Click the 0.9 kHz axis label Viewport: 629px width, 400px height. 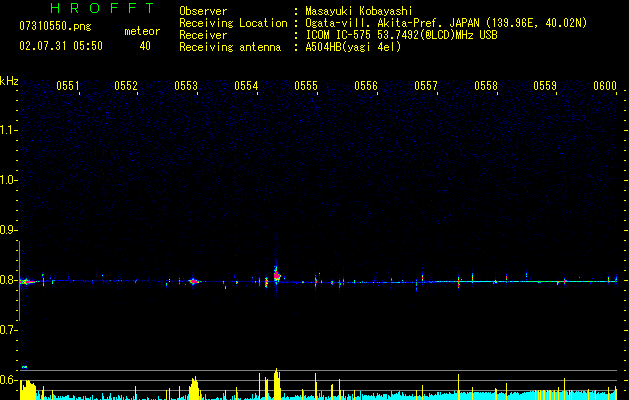(x=9, y=230)
